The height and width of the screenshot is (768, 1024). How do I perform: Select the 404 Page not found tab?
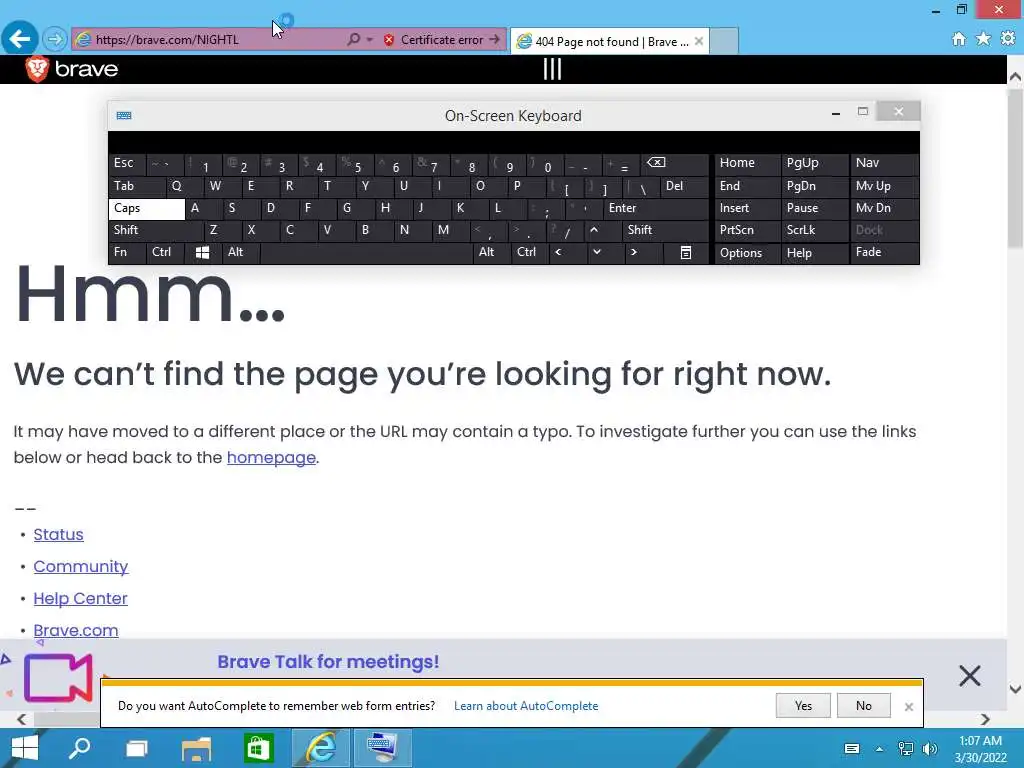coord(609,42)
